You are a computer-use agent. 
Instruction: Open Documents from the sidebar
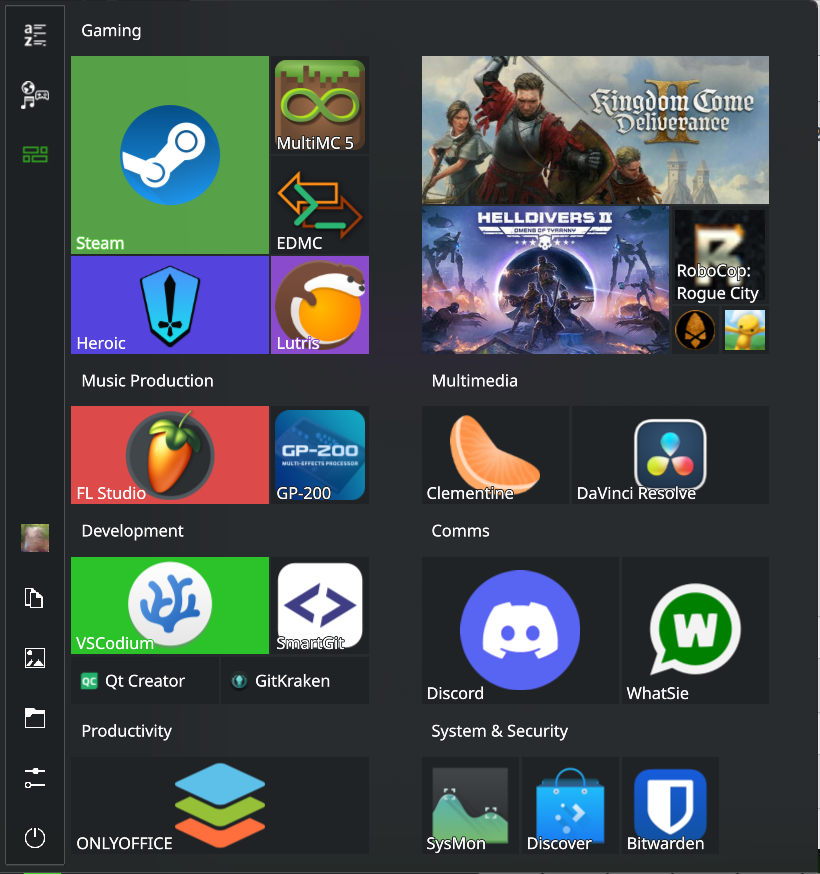click(35, 598)
